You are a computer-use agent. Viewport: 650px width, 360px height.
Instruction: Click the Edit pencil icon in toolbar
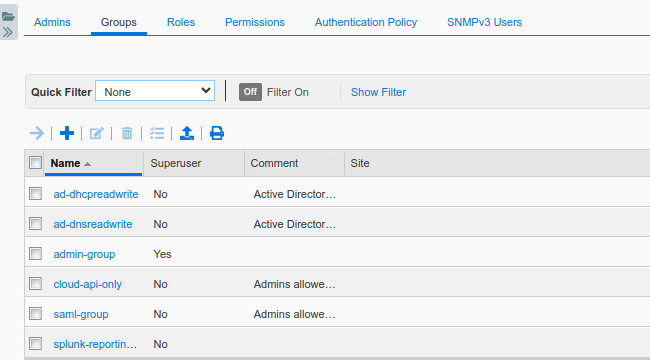[97, 134]
